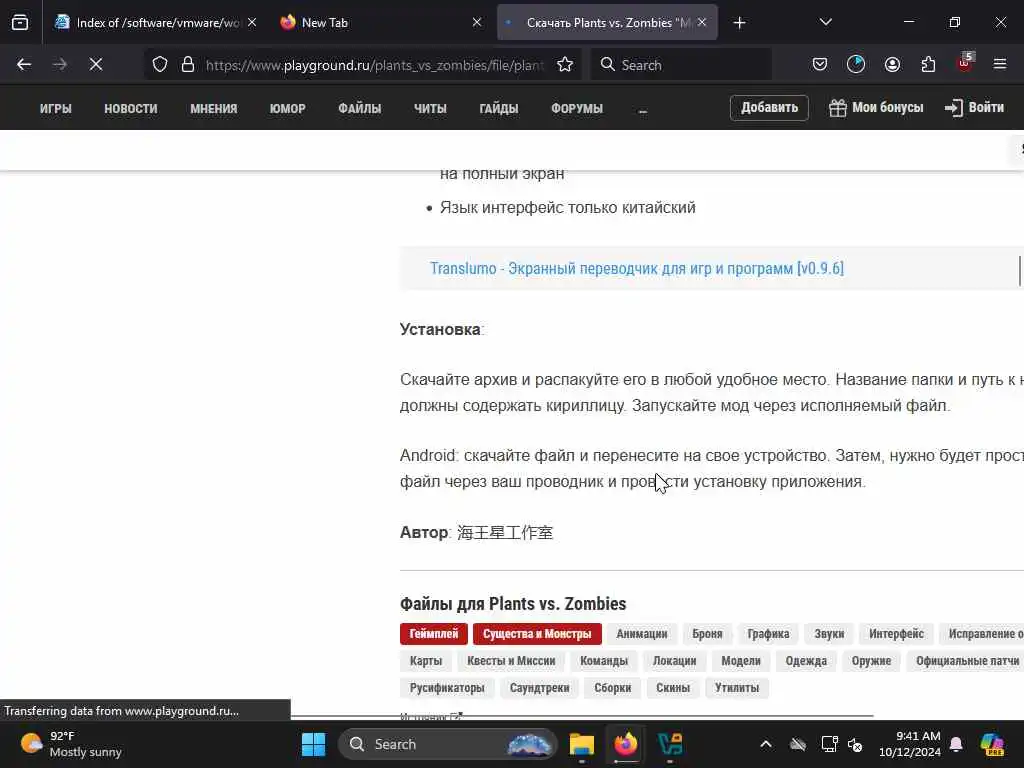Open ЧИТЫ menu section
Screen dimensions: 1024x768
[x=430, y=108]
